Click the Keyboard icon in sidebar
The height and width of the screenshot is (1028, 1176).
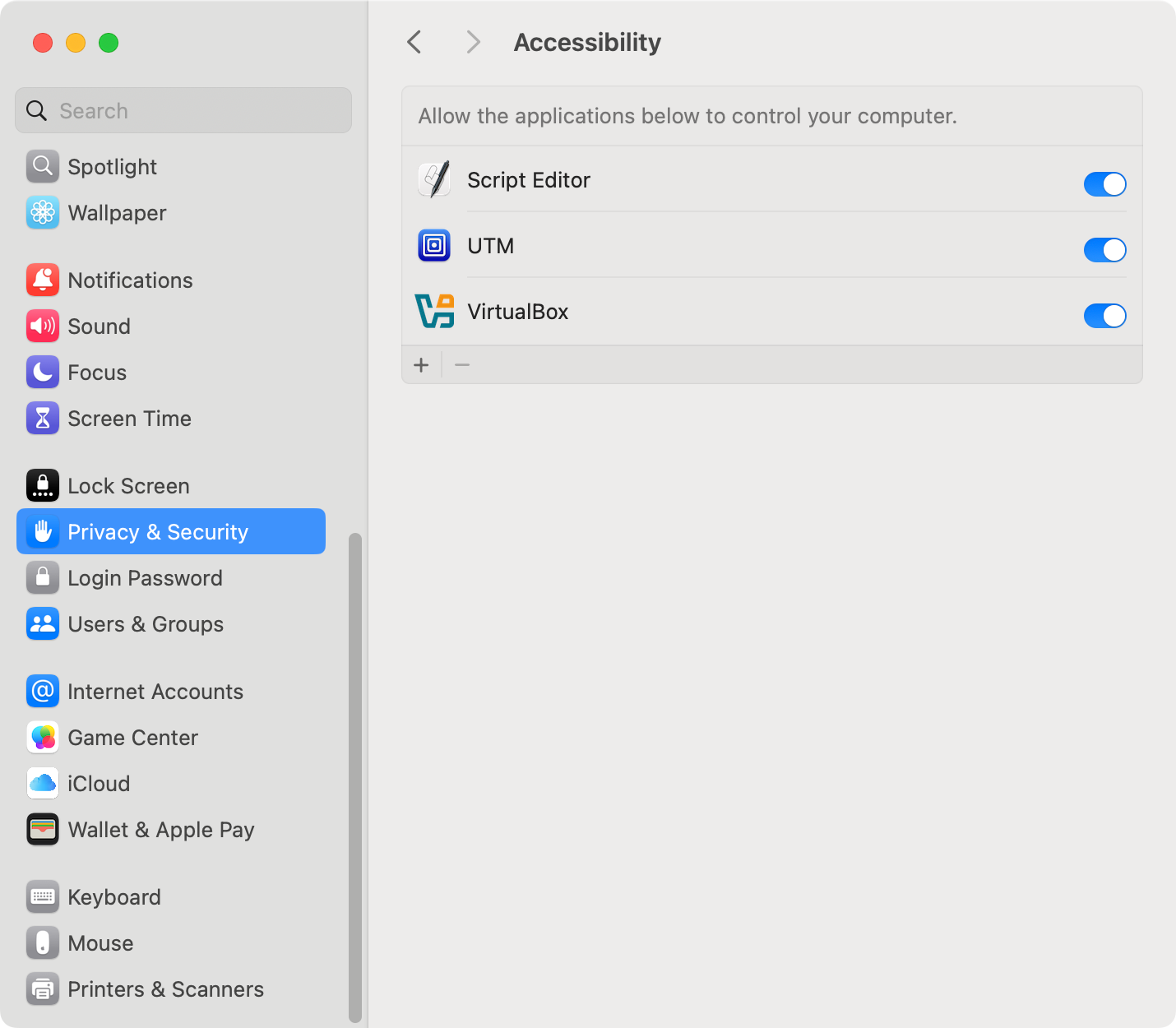pyautogui.click(x=43, y=896)
